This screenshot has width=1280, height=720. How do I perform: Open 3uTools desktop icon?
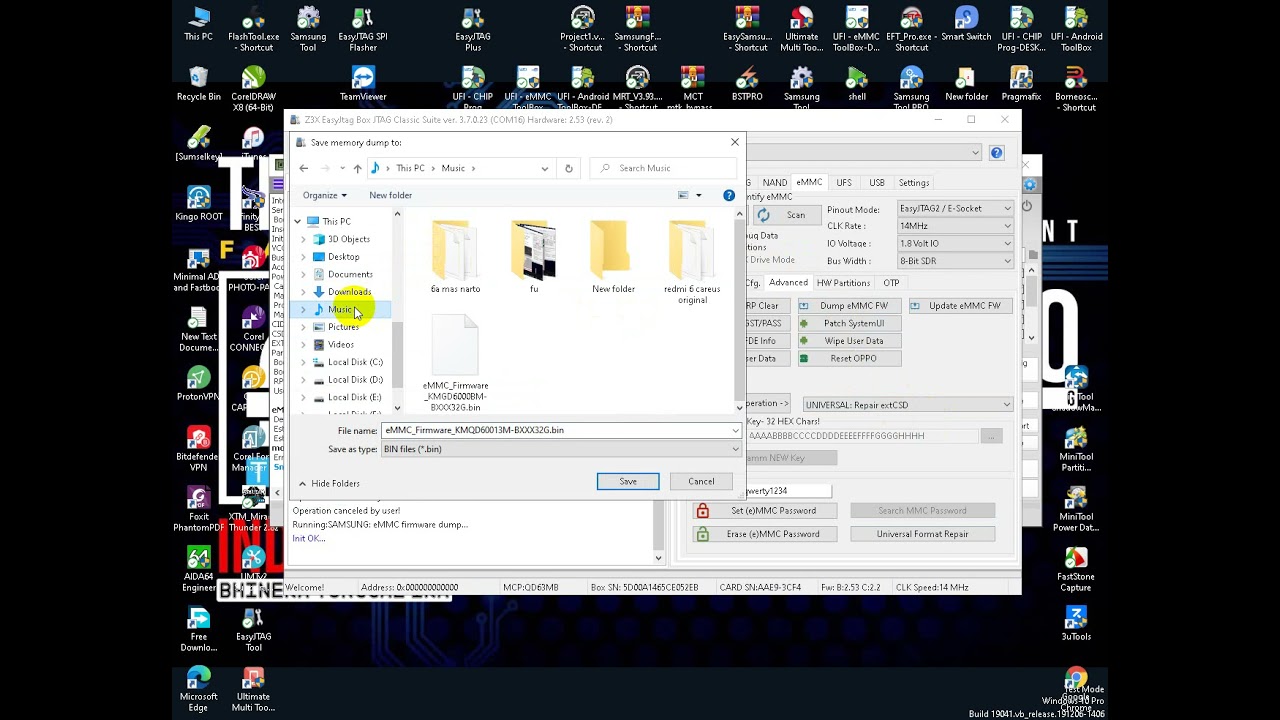1076,622
